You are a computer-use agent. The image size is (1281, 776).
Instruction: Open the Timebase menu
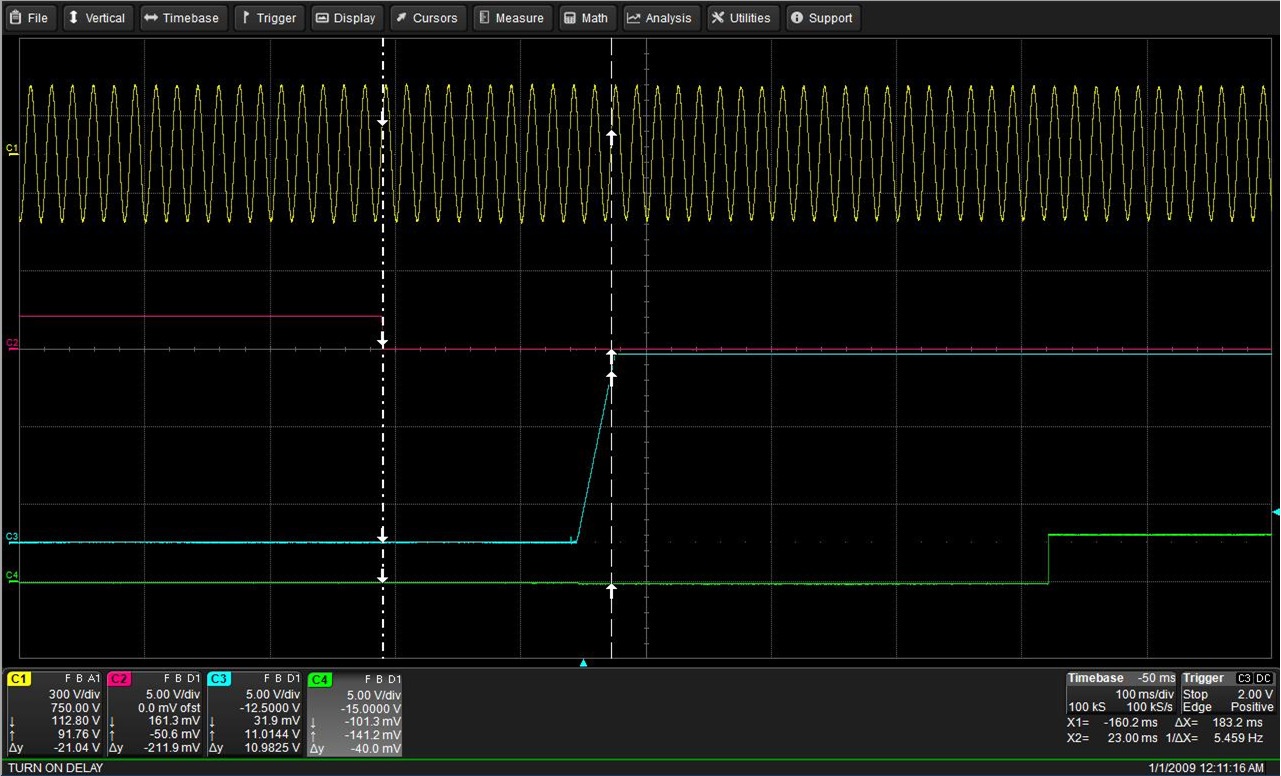pos(181,18)
